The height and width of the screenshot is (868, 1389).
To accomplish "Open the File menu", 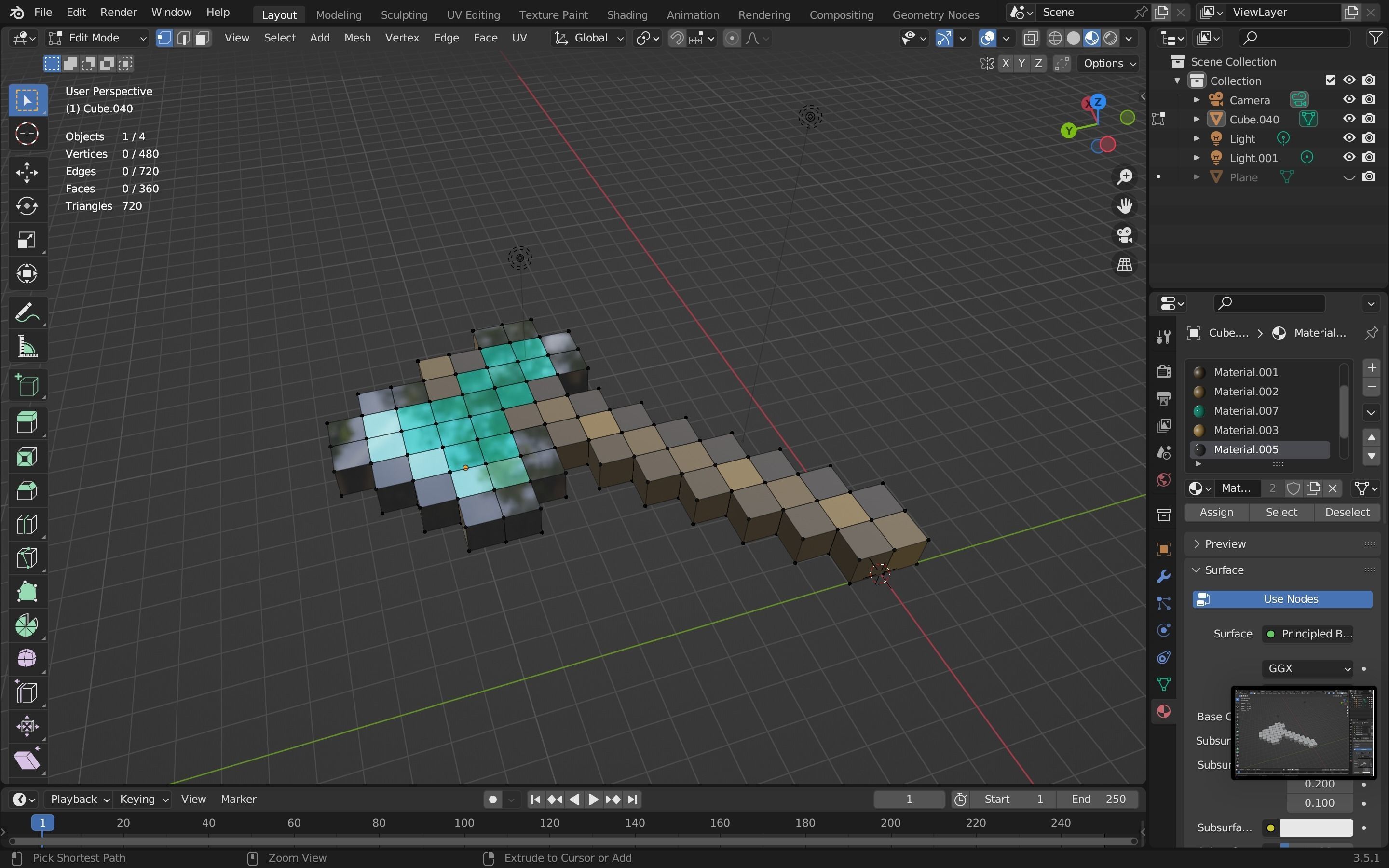I will point(42,12).
